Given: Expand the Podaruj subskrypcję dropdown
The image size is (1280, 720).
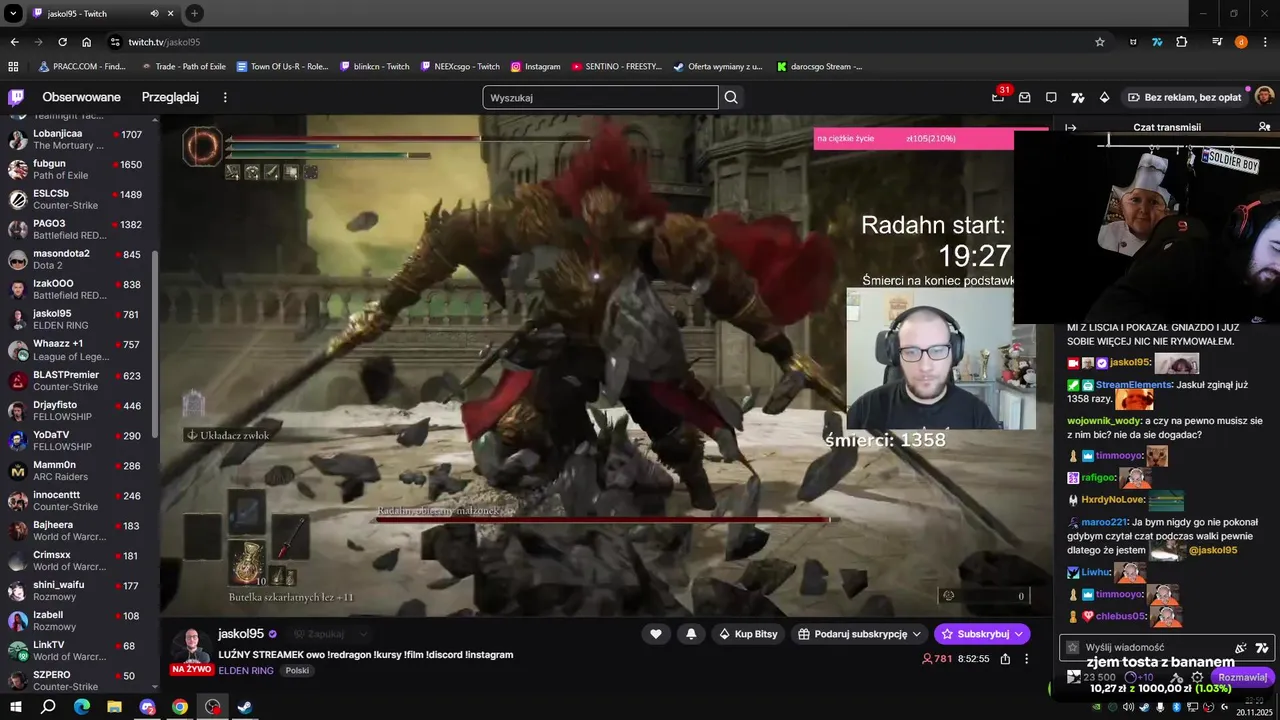Looking at the screenshot, I should [x=914, y=634].
